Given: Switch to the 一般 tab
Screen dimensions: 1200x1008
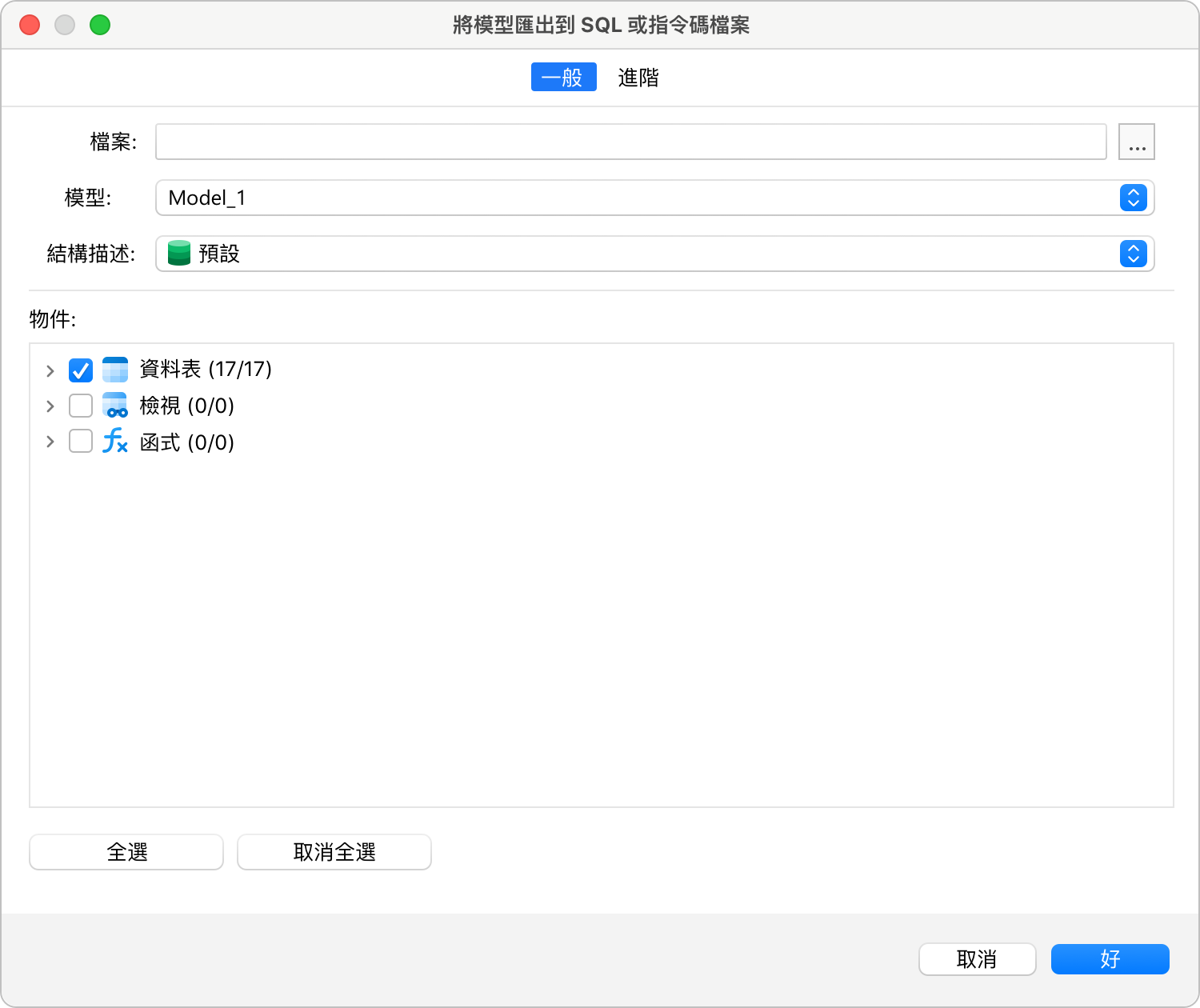Looking at the screenshot, I should pos(564,77).
